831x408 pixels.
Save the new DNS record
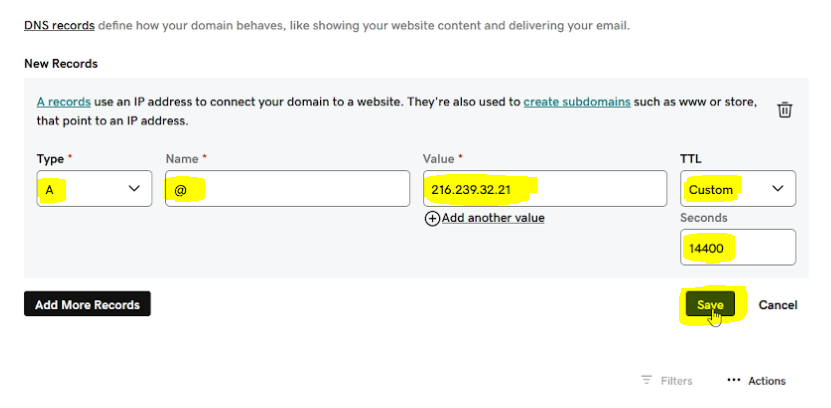click(x=710, y=305)
